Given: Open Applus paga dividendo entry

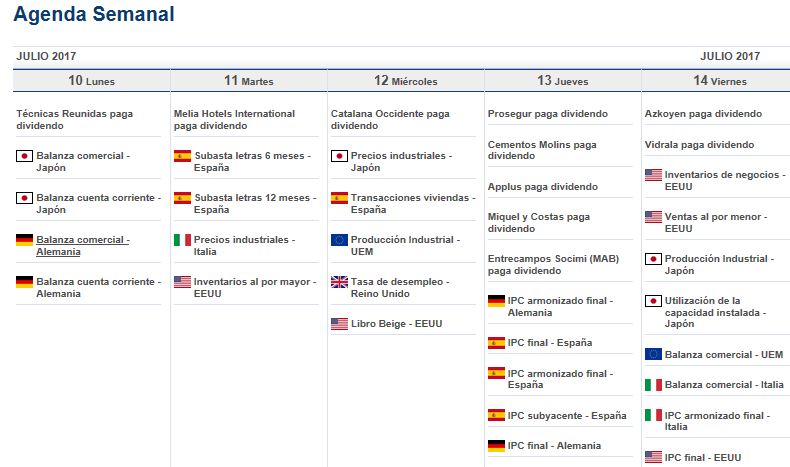Looking at the screenshot, I should point(543,187).
